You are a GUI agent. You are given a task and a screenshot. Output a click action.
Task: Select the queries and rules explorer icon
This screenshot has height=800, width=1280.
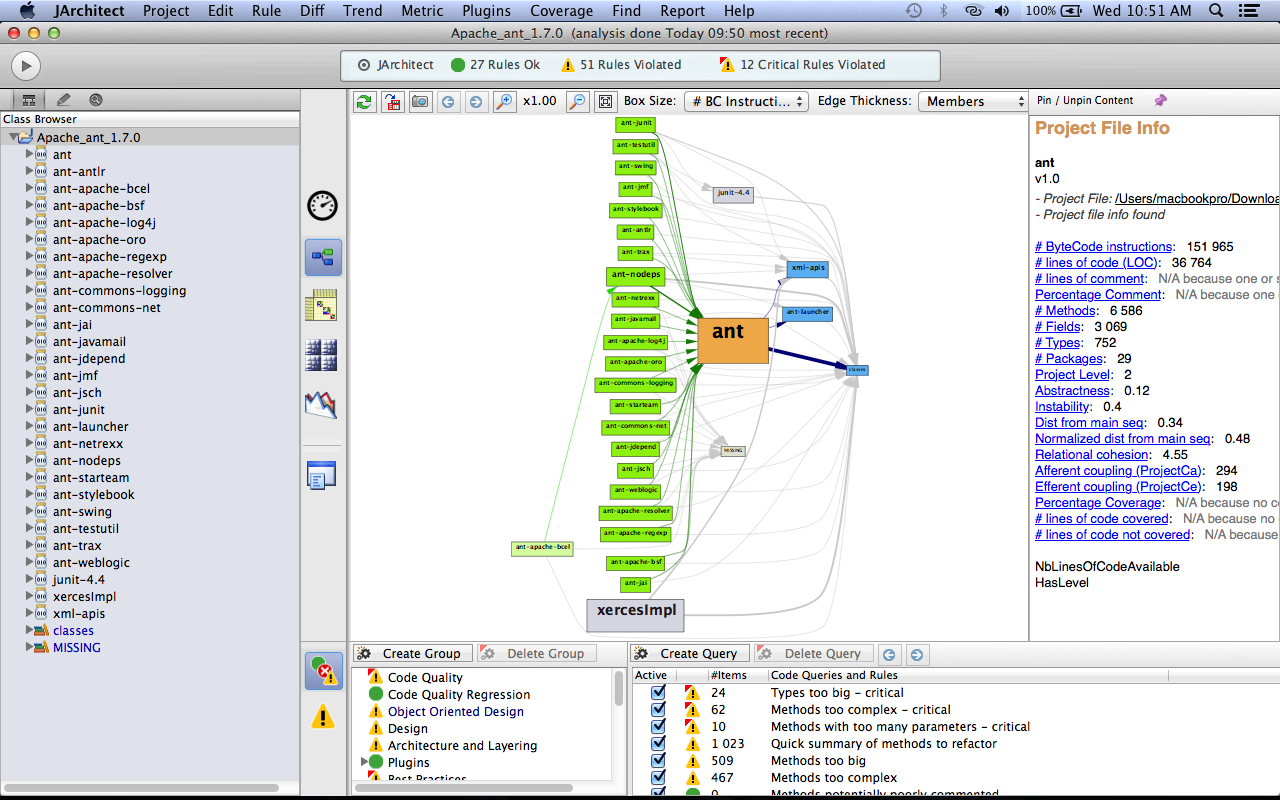323,671
